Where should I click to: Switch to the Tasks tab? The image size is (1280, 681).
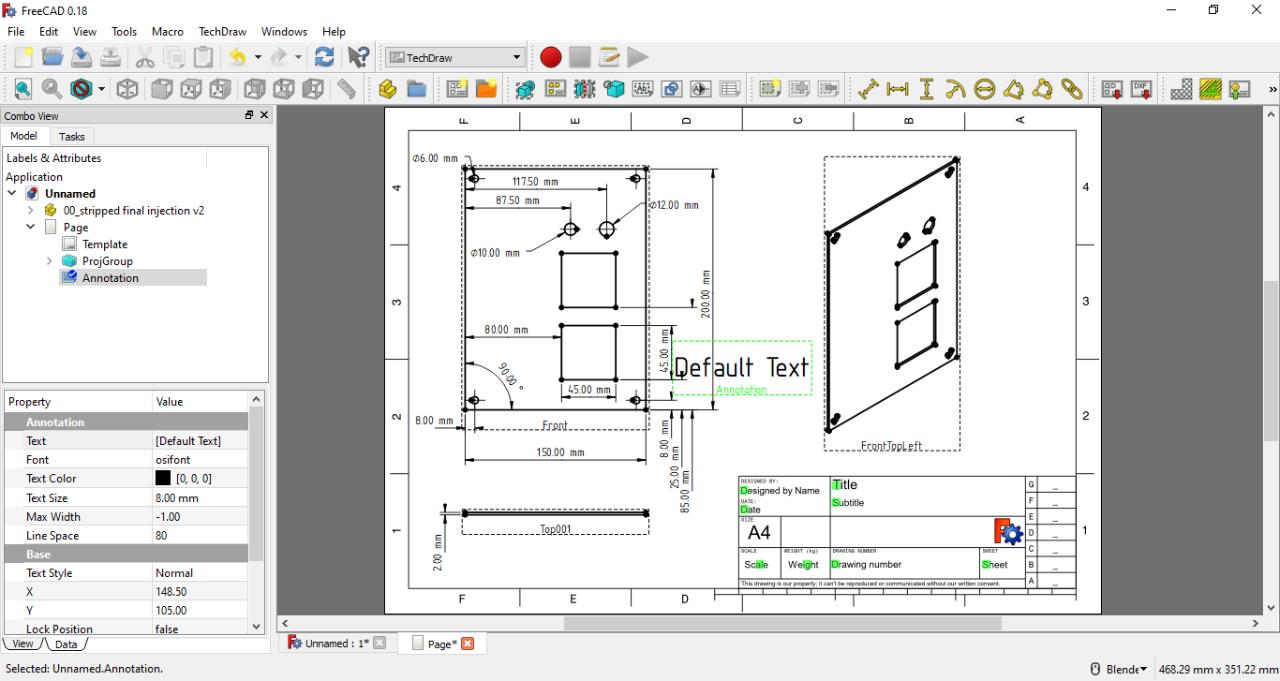click(71, 137)
